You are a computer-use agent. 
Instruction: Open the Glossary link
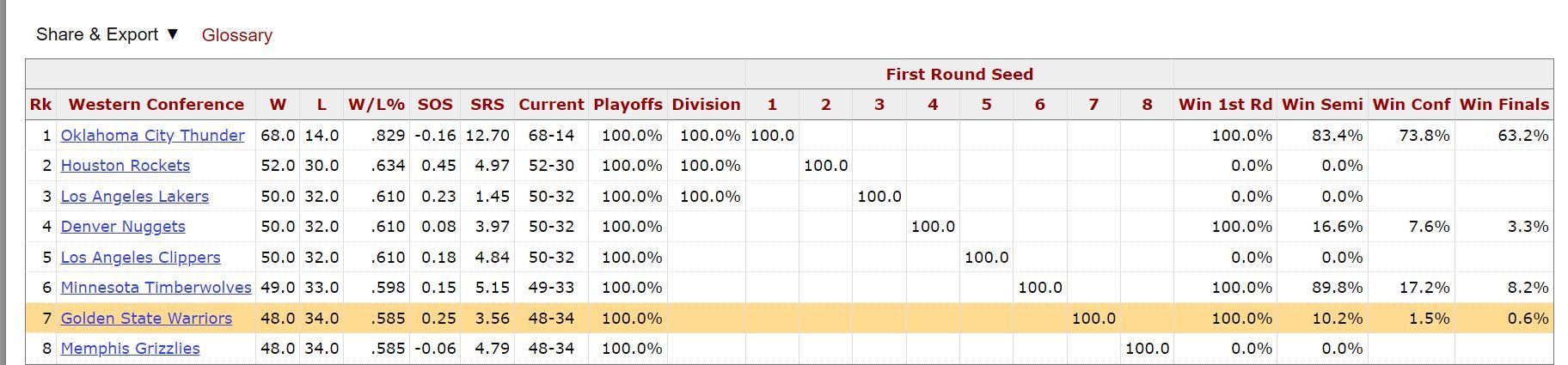[236, 35]
